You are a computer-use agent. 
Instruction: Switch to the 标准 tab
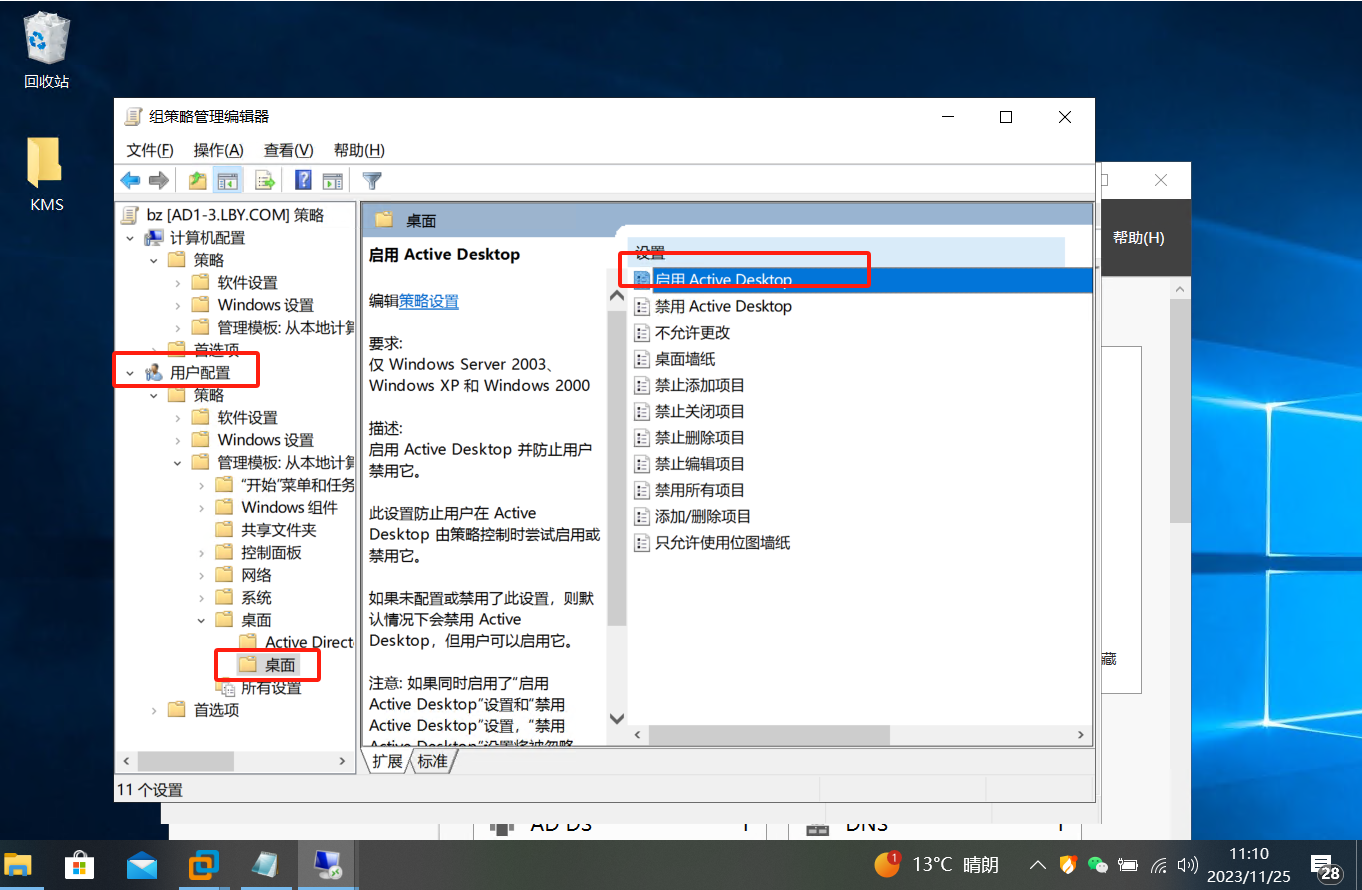click(433, 761)
